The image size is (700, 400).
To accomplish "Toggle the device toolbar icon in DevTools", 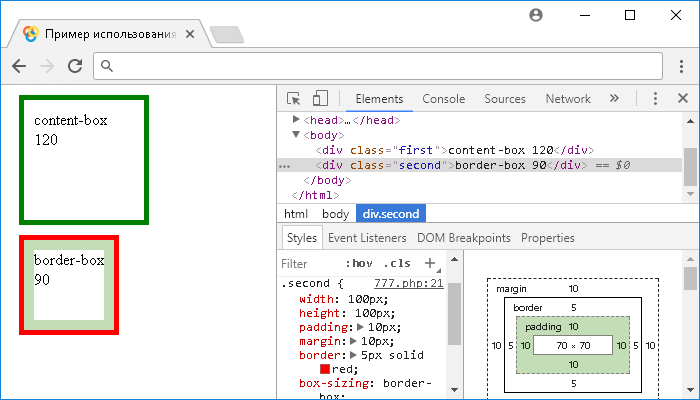I will coord(320,99).
